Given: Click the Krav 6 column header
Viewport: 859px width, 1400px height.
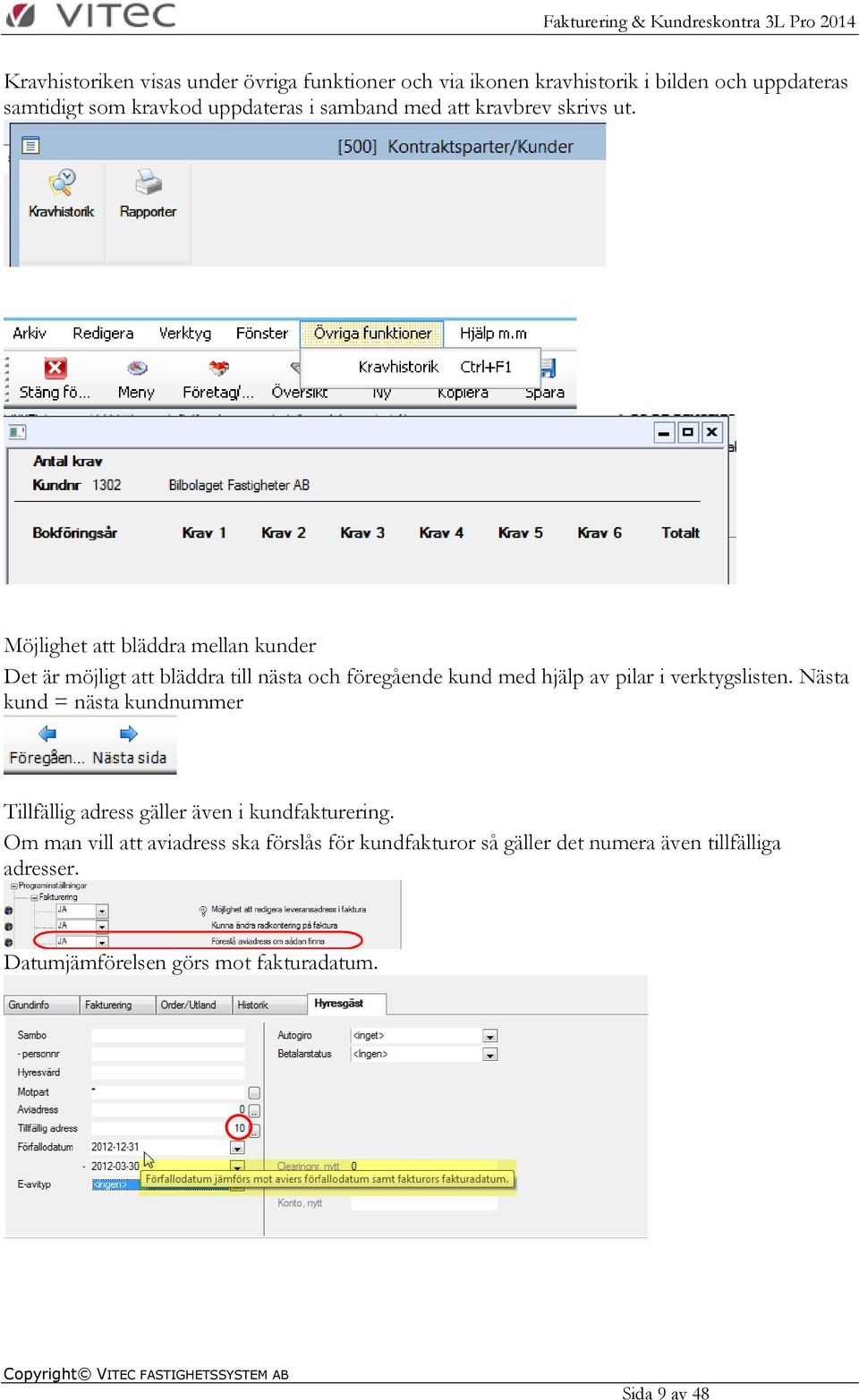Looking at the screenshot, I should coord(600,532).
